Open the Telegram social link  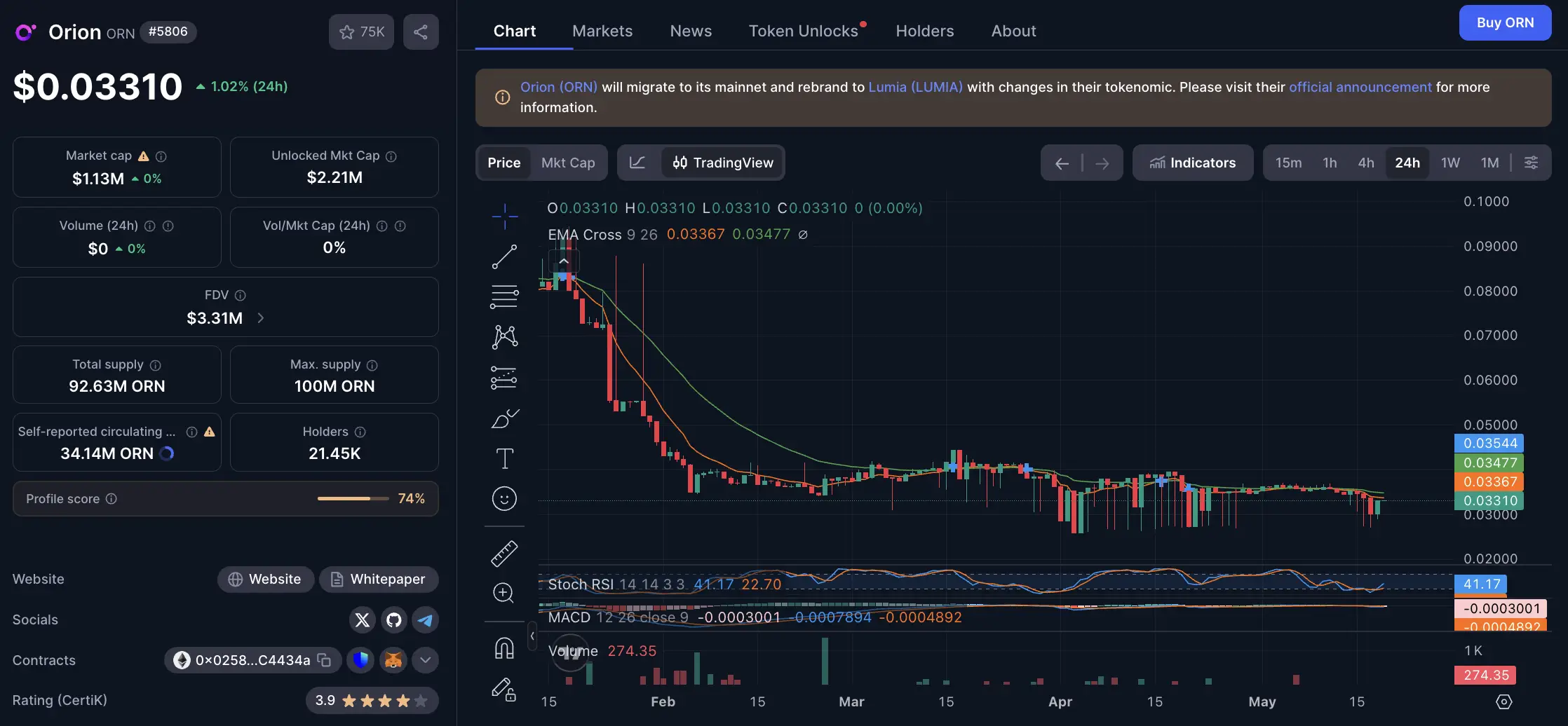426,620
